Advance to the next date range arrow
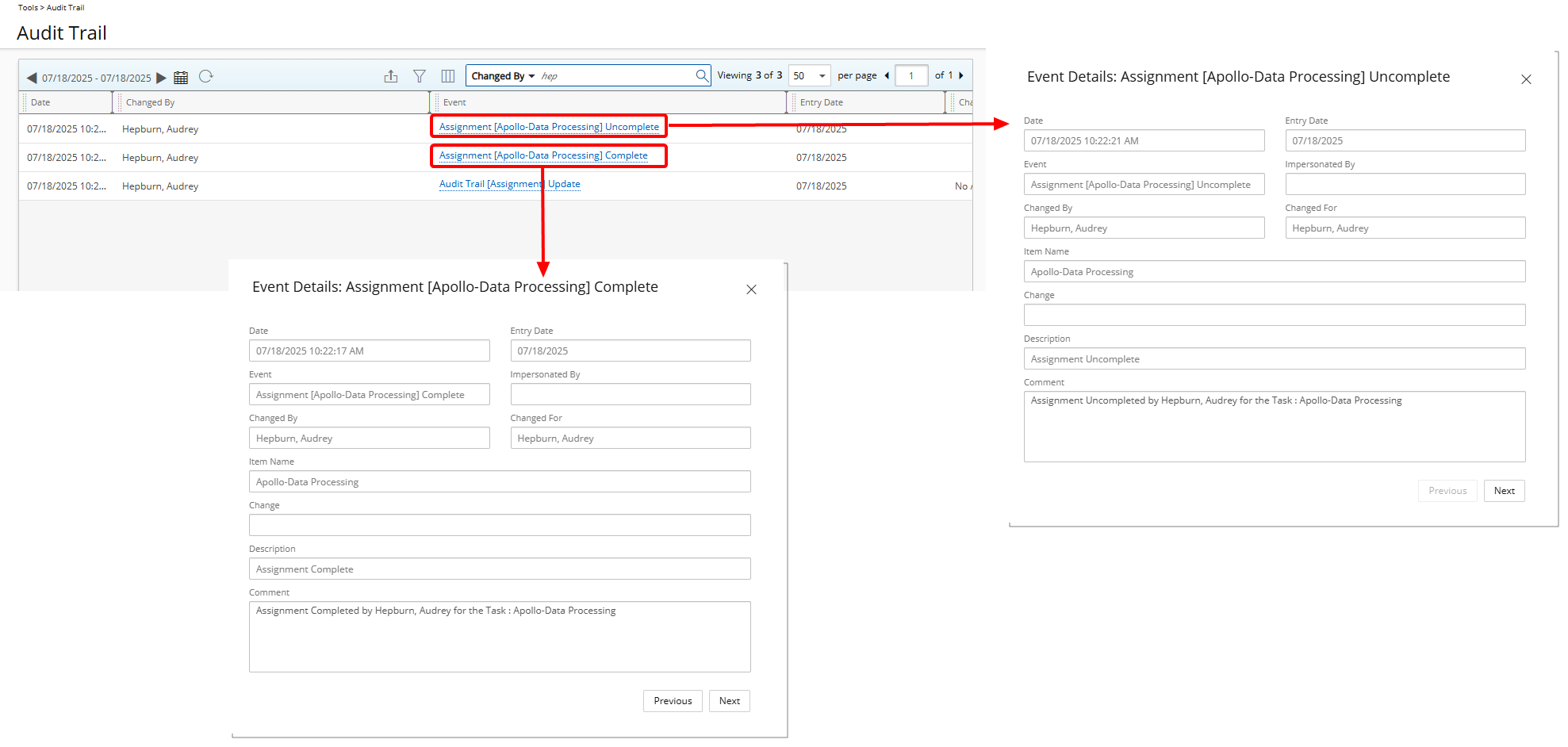 click(162, 77)
